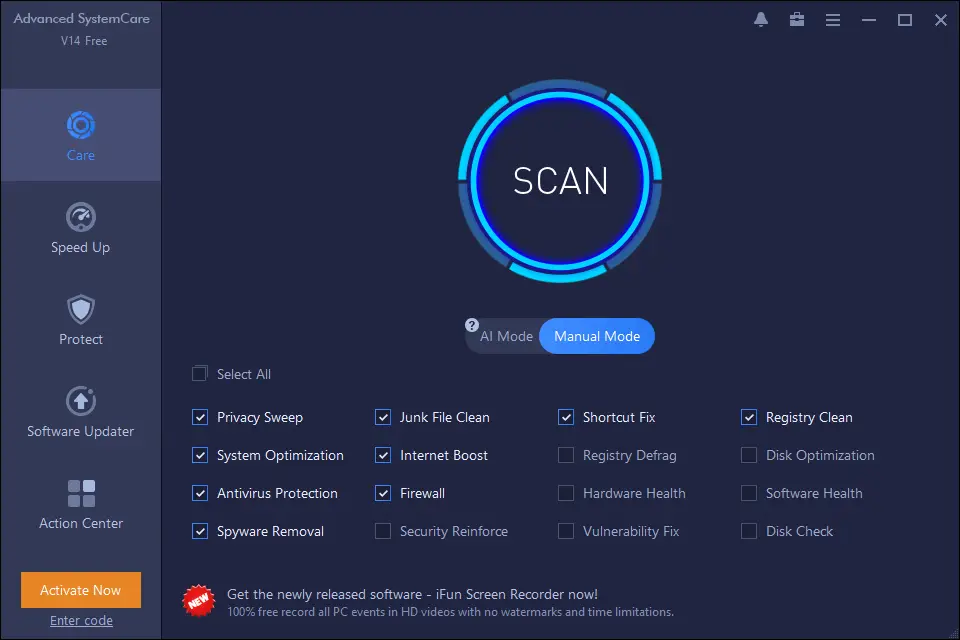Check the Select All checkbox

[x=200, y=374]
